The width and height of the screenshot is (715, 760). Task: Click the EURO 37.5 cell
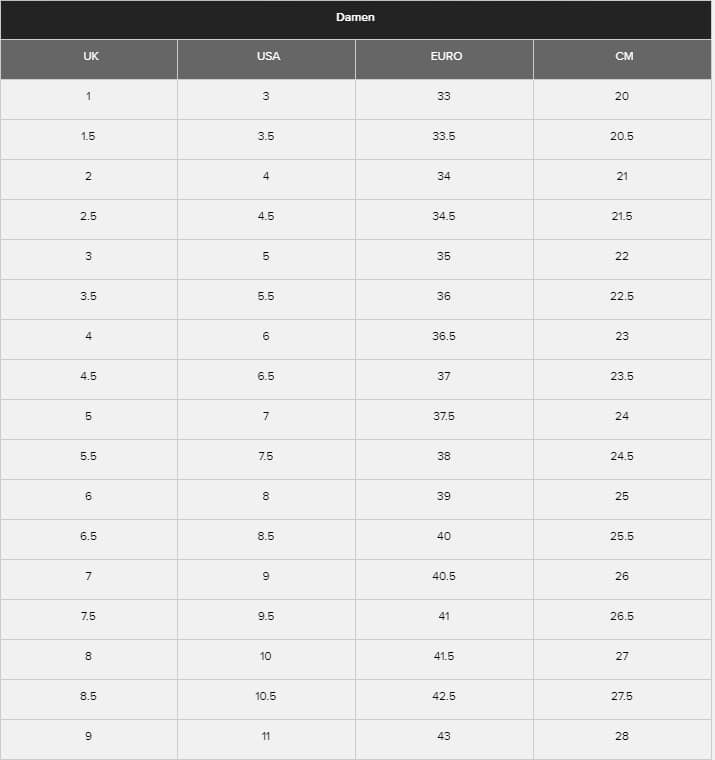[x=444, y=416]
